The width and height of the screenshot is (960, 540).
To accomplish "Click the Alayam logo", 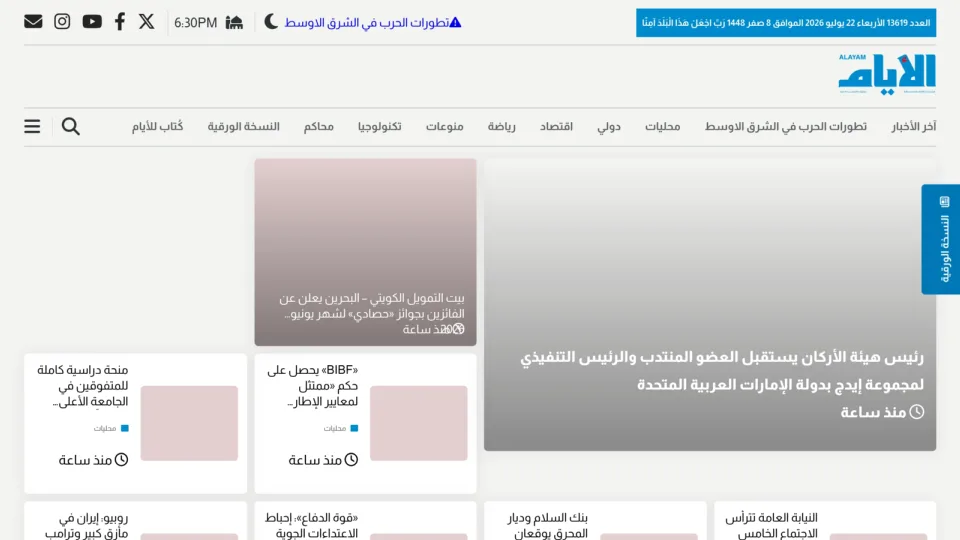I will [887, 74].
